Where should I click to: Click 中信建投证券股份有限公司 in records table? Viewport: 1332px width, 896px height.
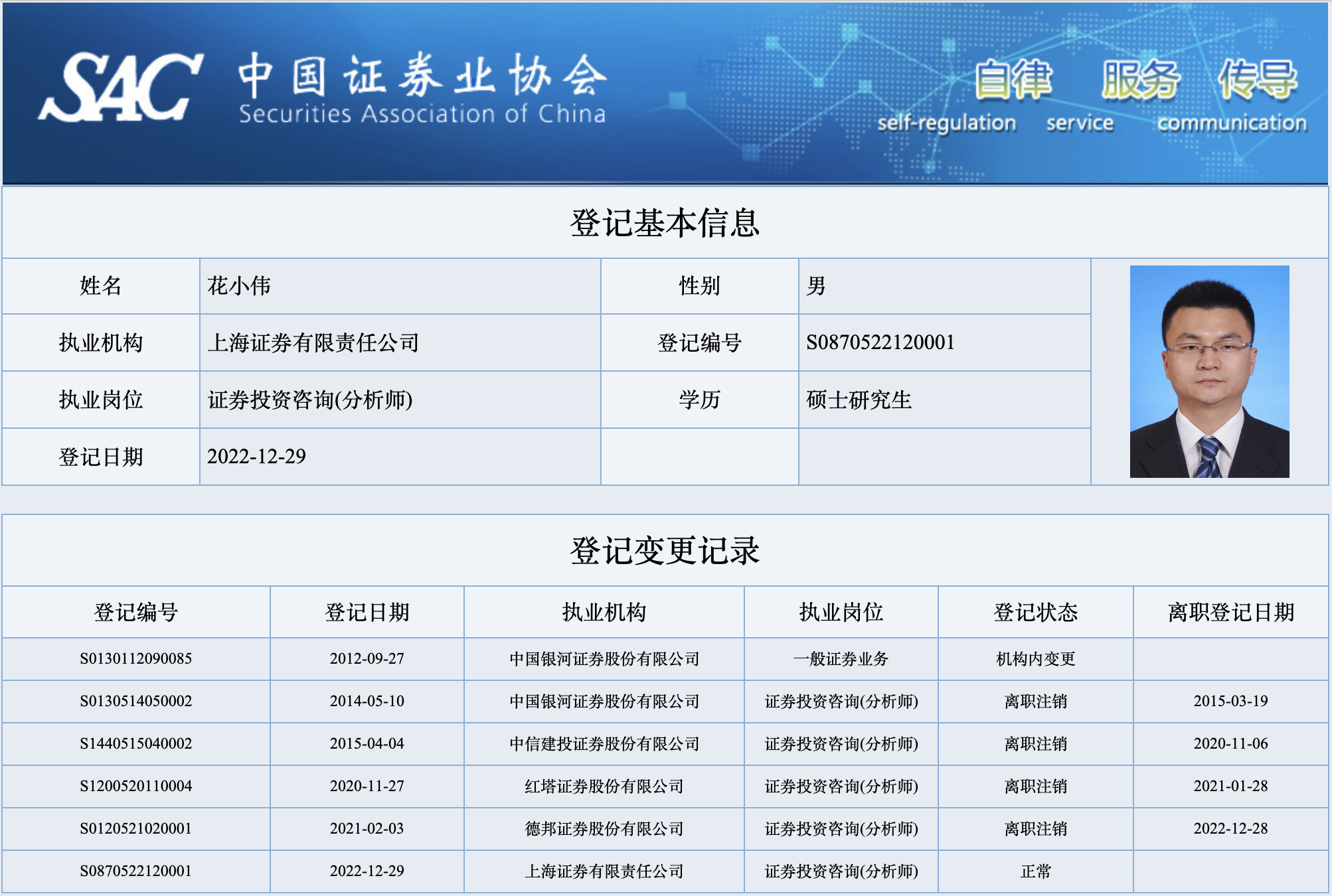[604, 744]
